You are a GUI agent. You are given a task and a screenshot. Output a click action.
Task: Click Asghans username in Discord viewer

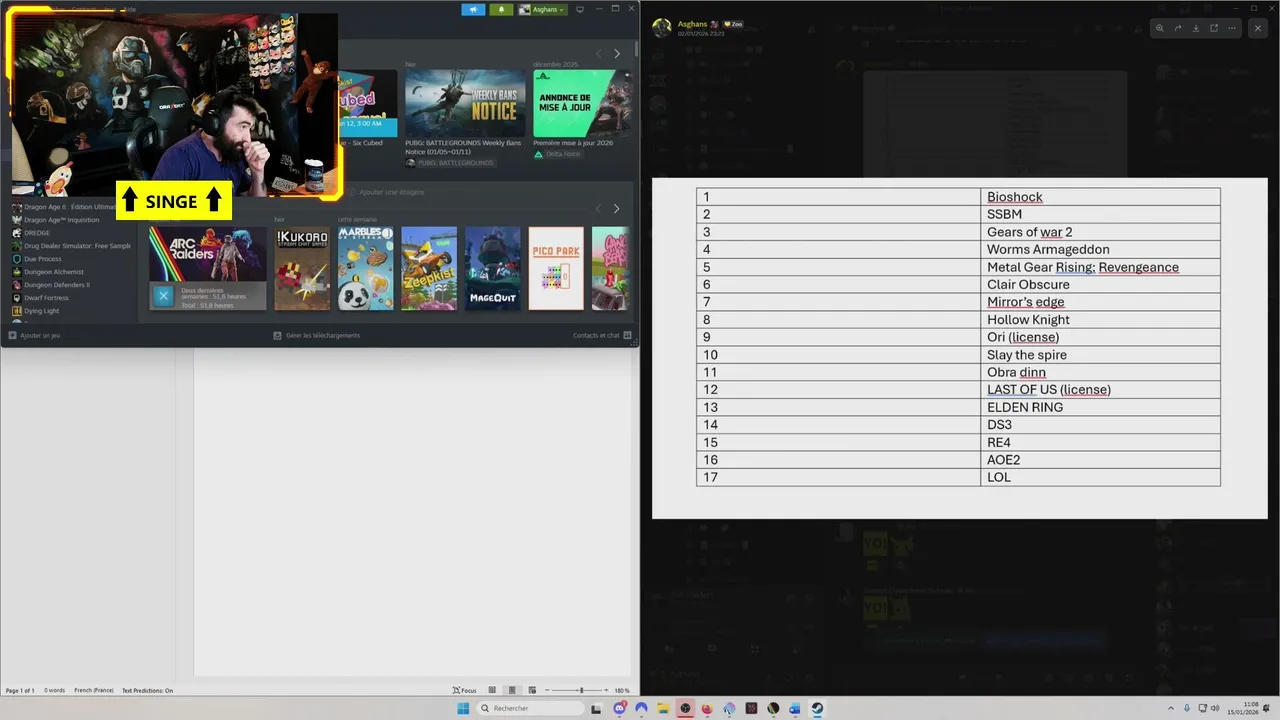point(692,23)
